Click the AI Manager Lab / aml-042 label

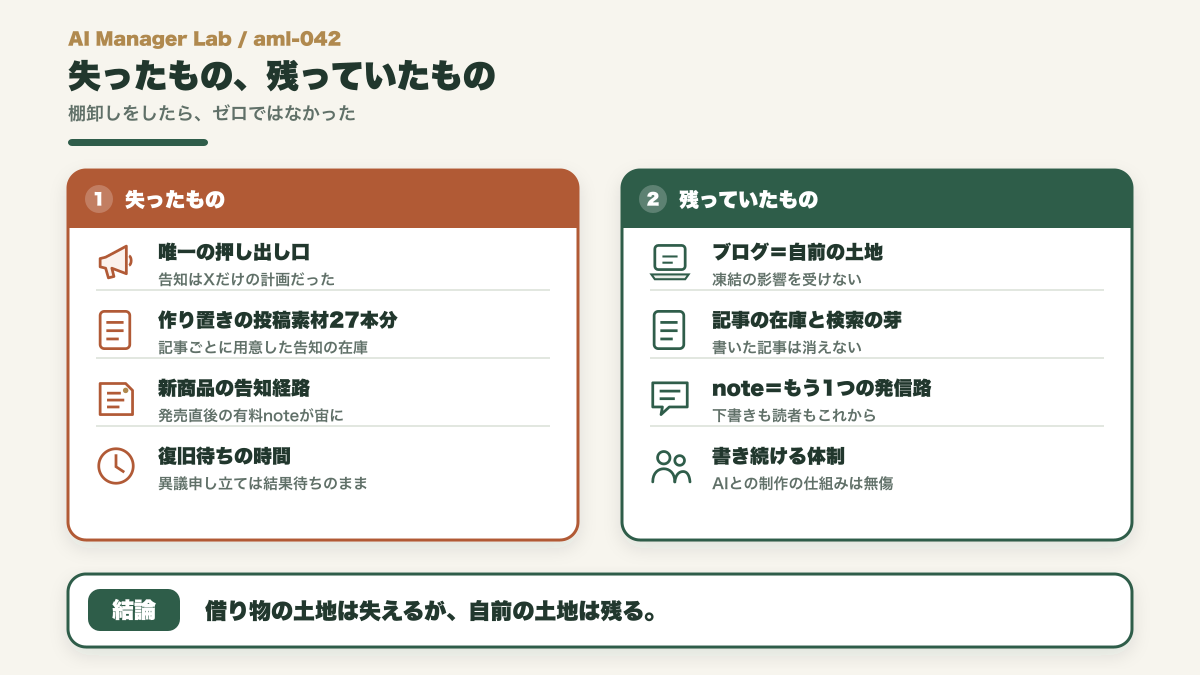tap(205, 39)
